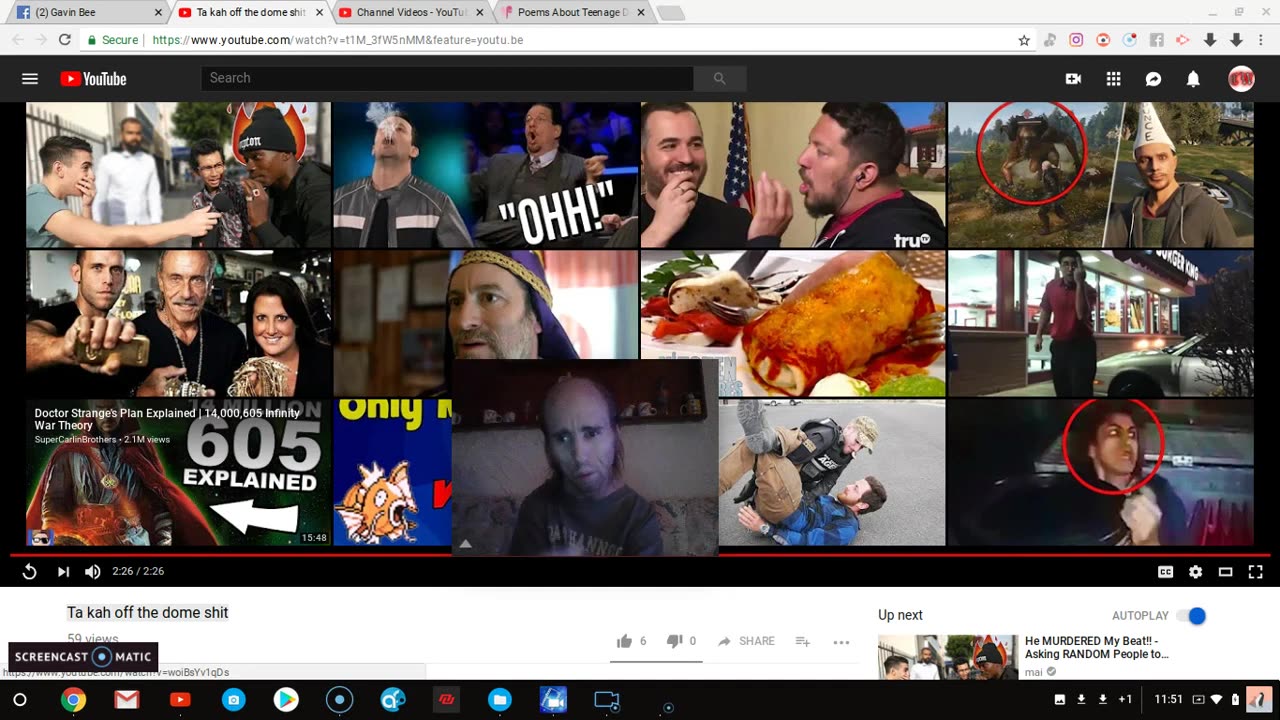Go back in browser history
The image size is (1280, 720).
click(17, 40)
